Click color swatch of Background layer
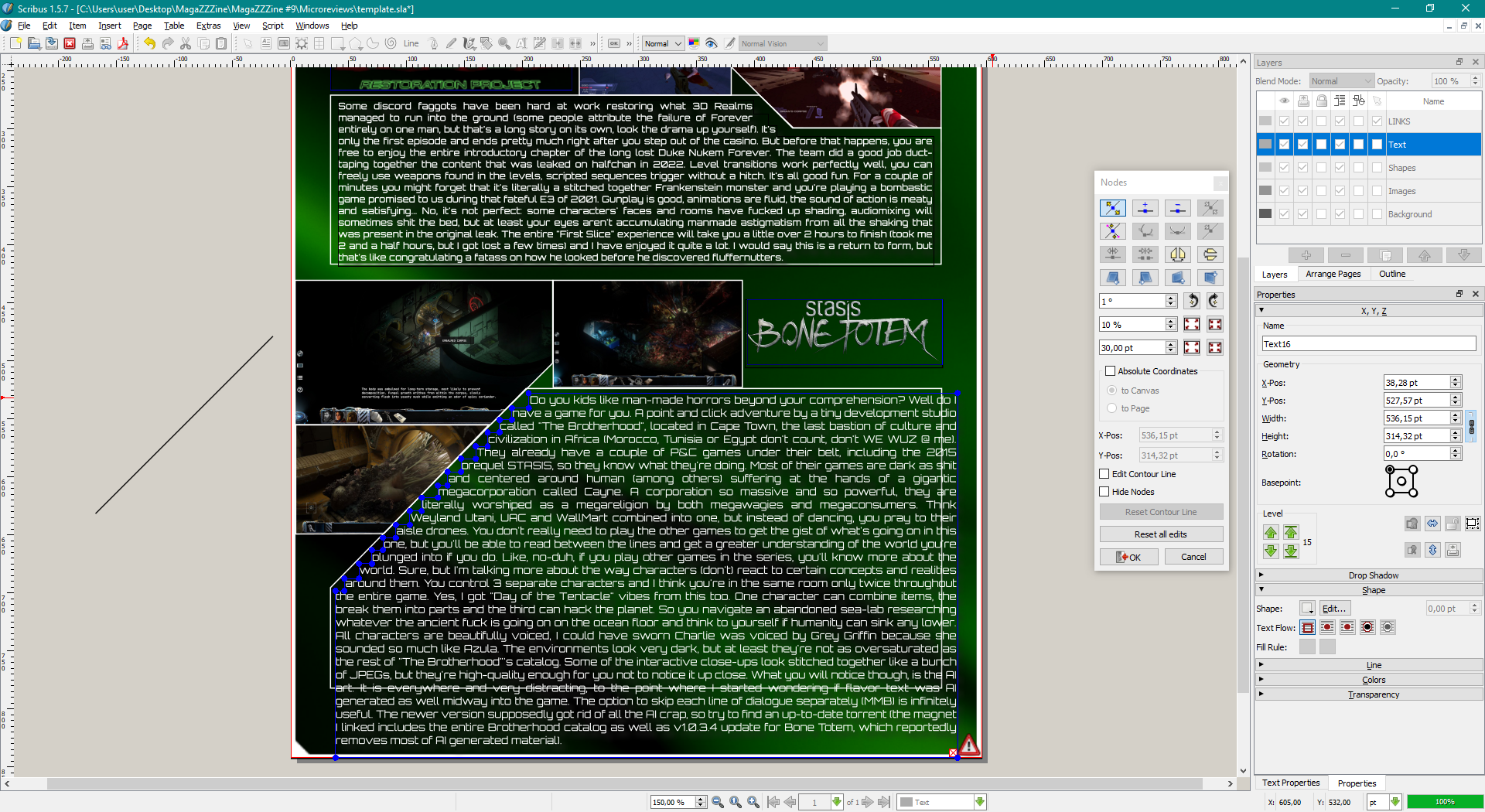 pyautogui.click(x=1265, y=214)
